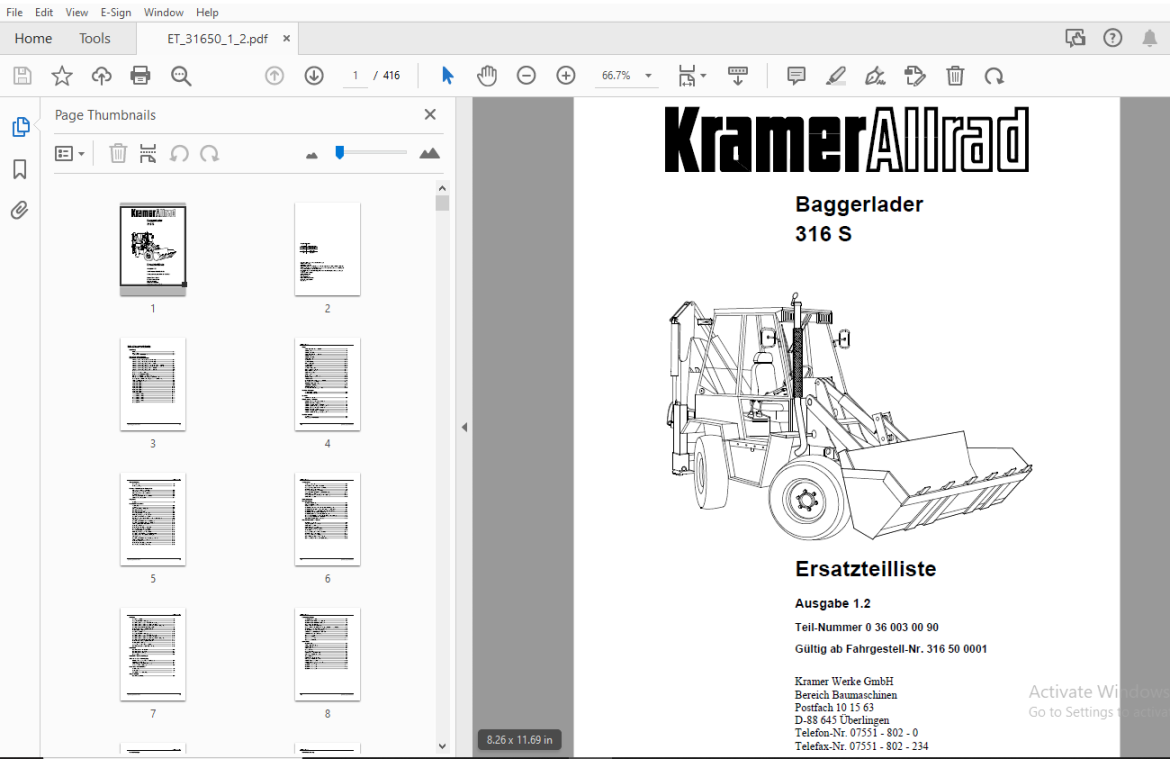Click the Ersatzteilliste heading text
This screenshot has width=1170, height=759.
click(x=866, y=569)
